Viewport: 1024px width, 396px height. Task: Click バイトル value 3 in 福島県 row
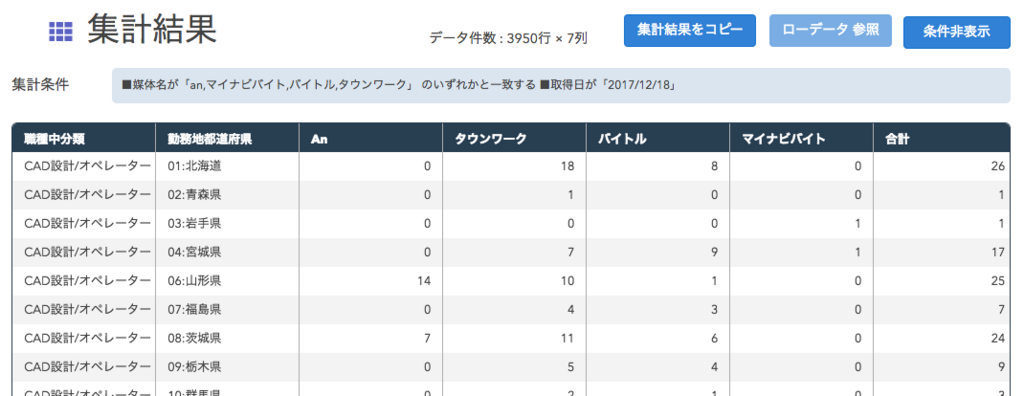click(715, 310)
